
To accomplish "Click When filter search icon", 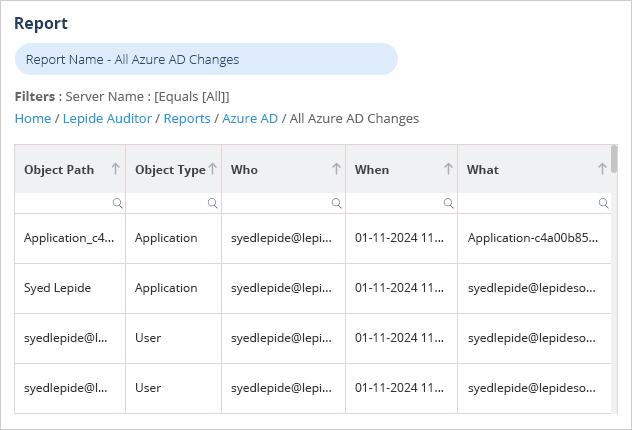I will tap(449, 203).
